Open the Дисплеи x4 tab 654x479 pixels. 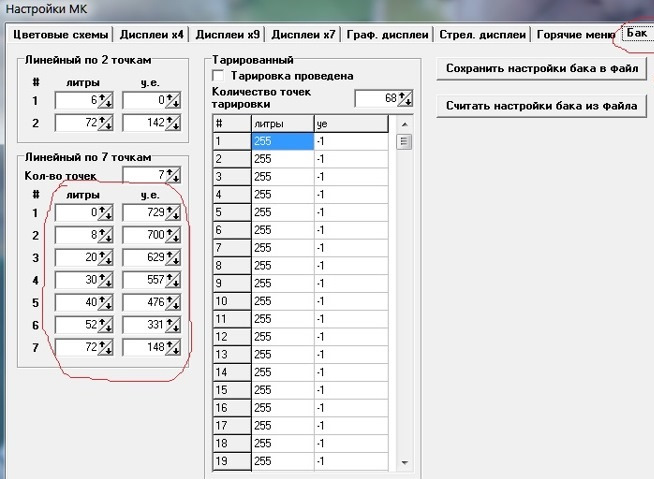coord(151,34)
